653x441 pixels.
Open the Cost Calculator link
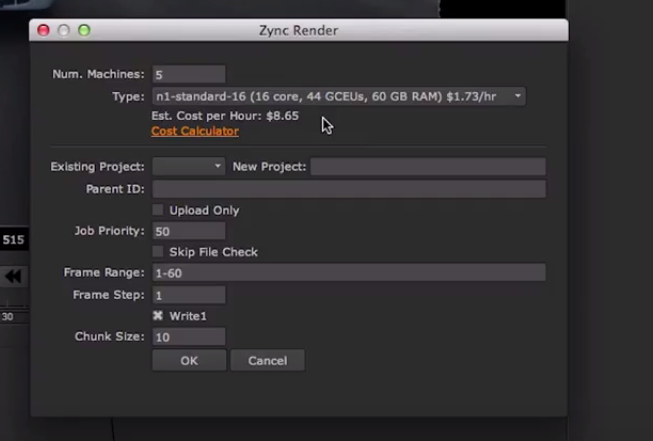click(195, 131)
